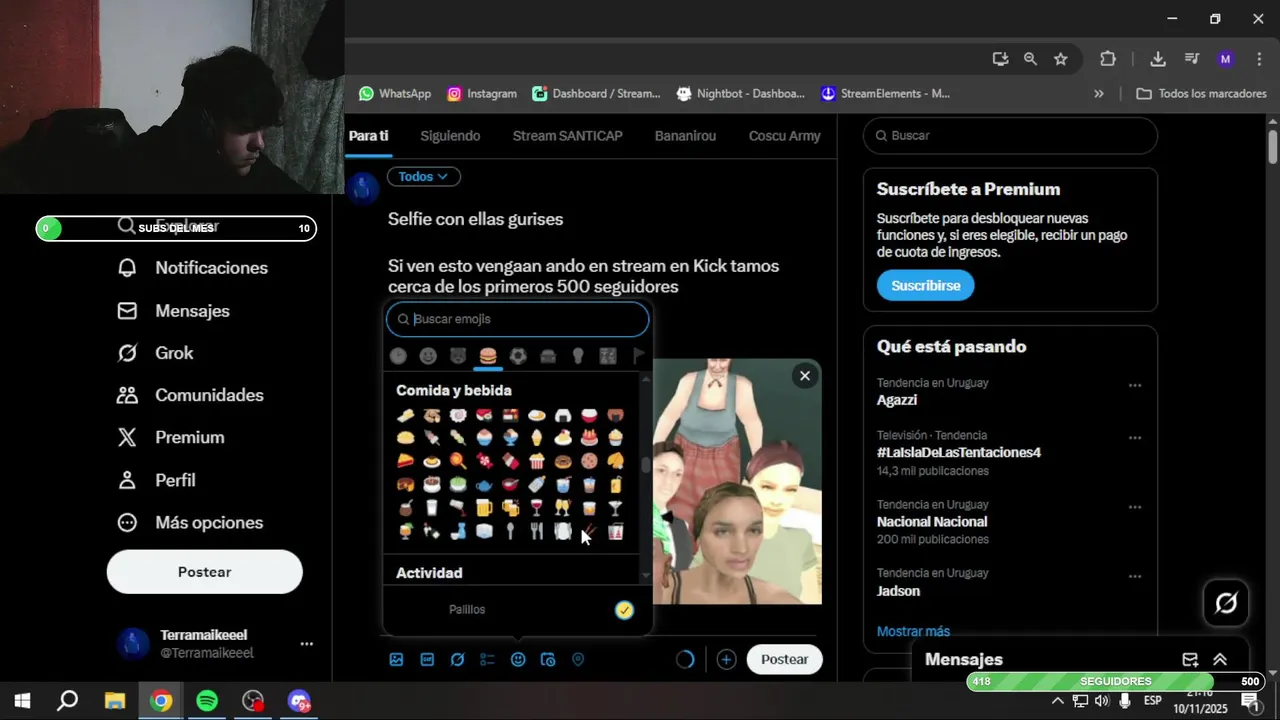The image size is (1280, 720).
Task: Change the emoji skin tone selector
Action: click(624, 610)
